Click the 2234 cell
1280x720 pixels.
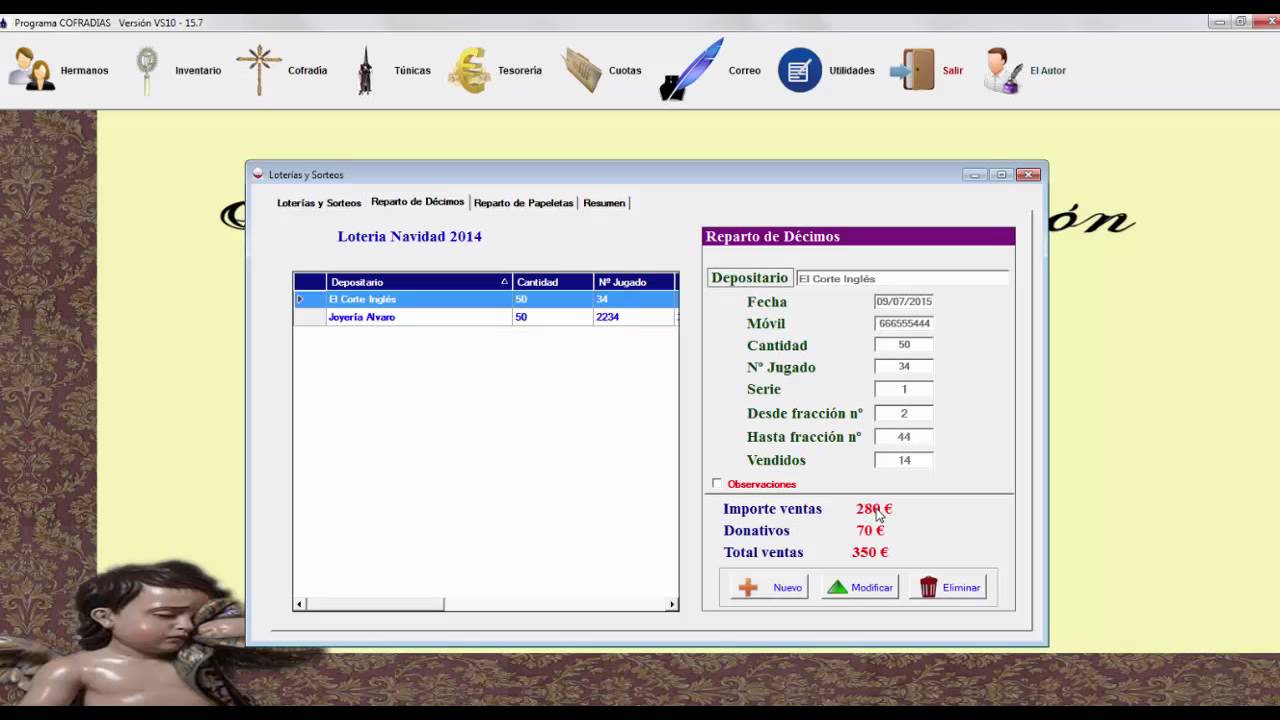click(x=634, y=317)
